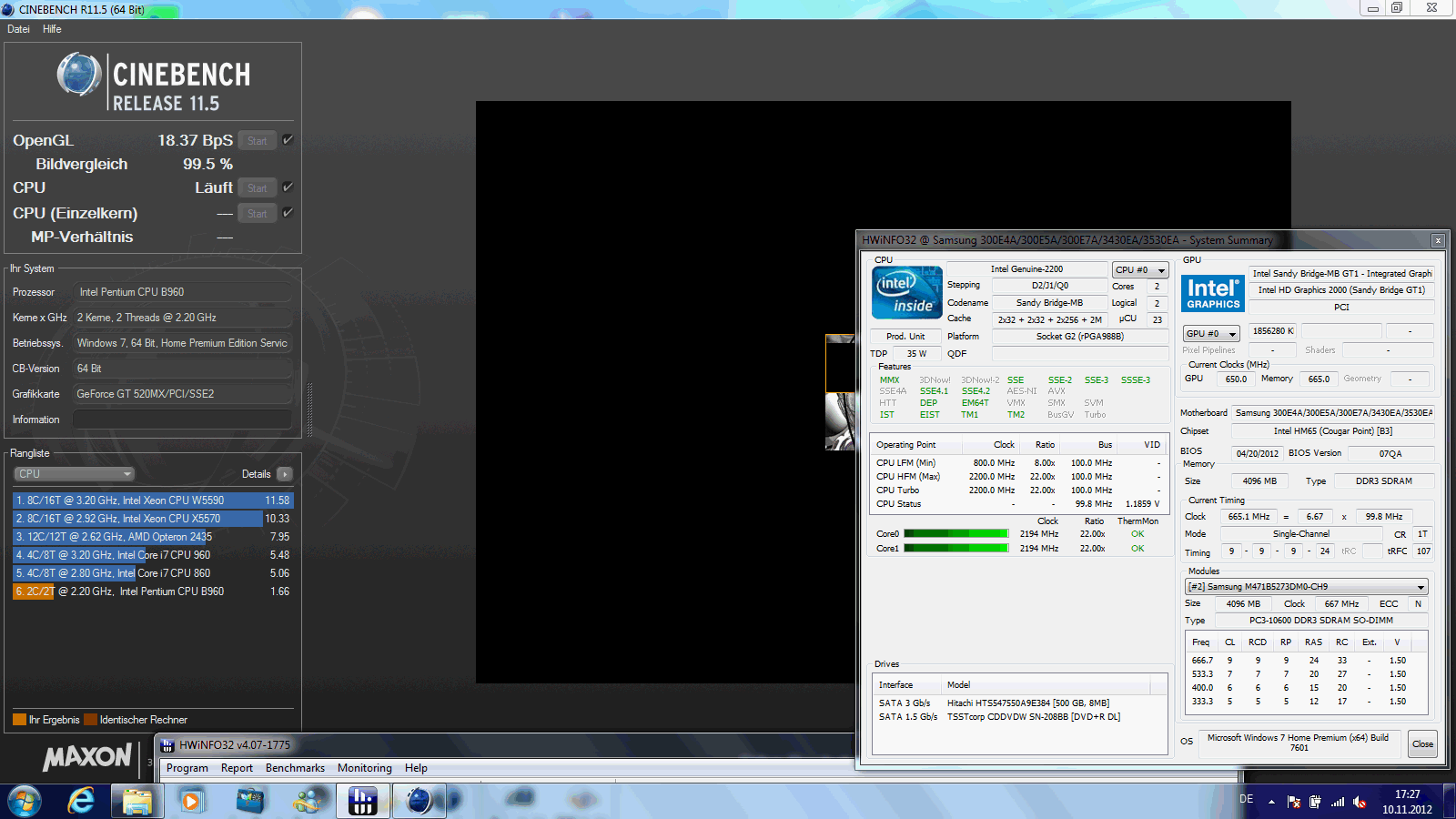Click the Grafikkarte field 'GeForce GT 520MX/PCI/SSE2'
The width and height of the screenshot is (1456, 819).
[x=182, y=394]
